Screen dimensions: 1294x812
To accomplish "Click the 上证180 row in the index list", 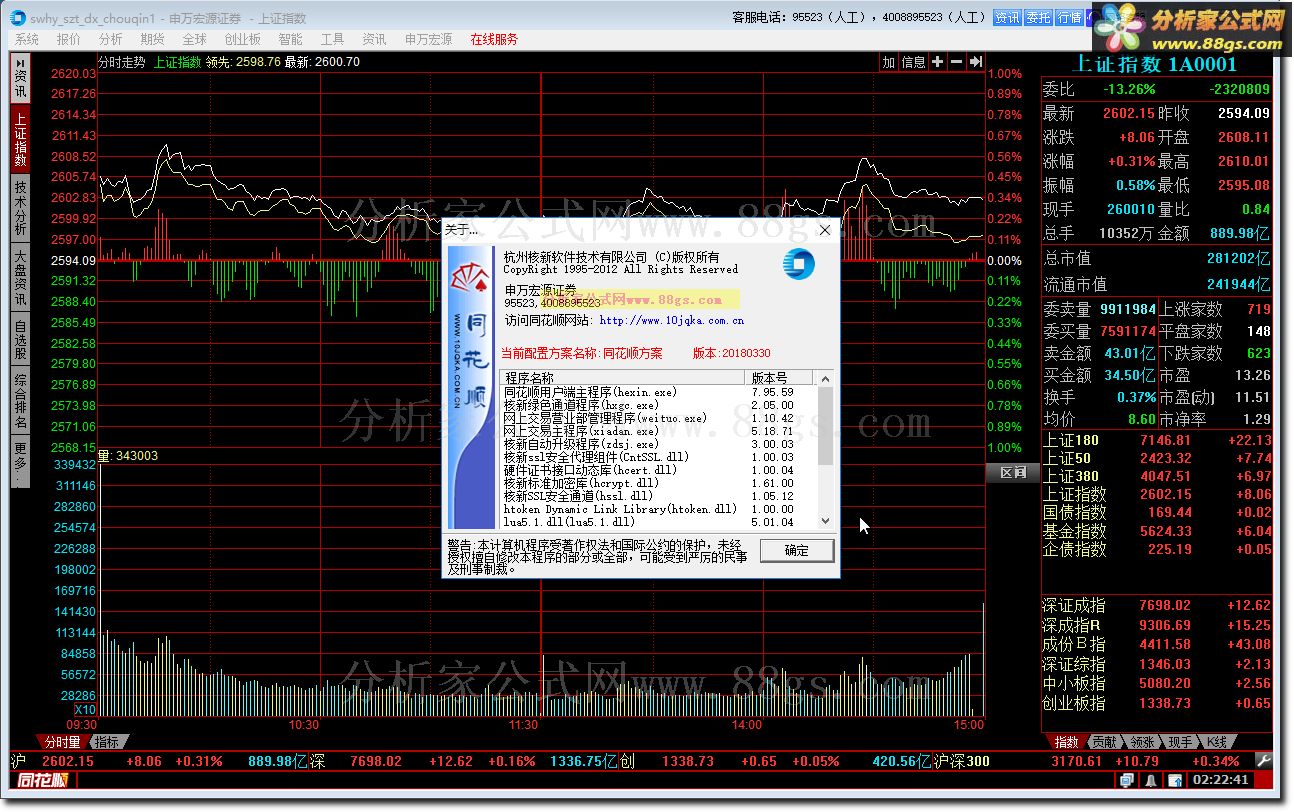I will tap(1157, 440).
